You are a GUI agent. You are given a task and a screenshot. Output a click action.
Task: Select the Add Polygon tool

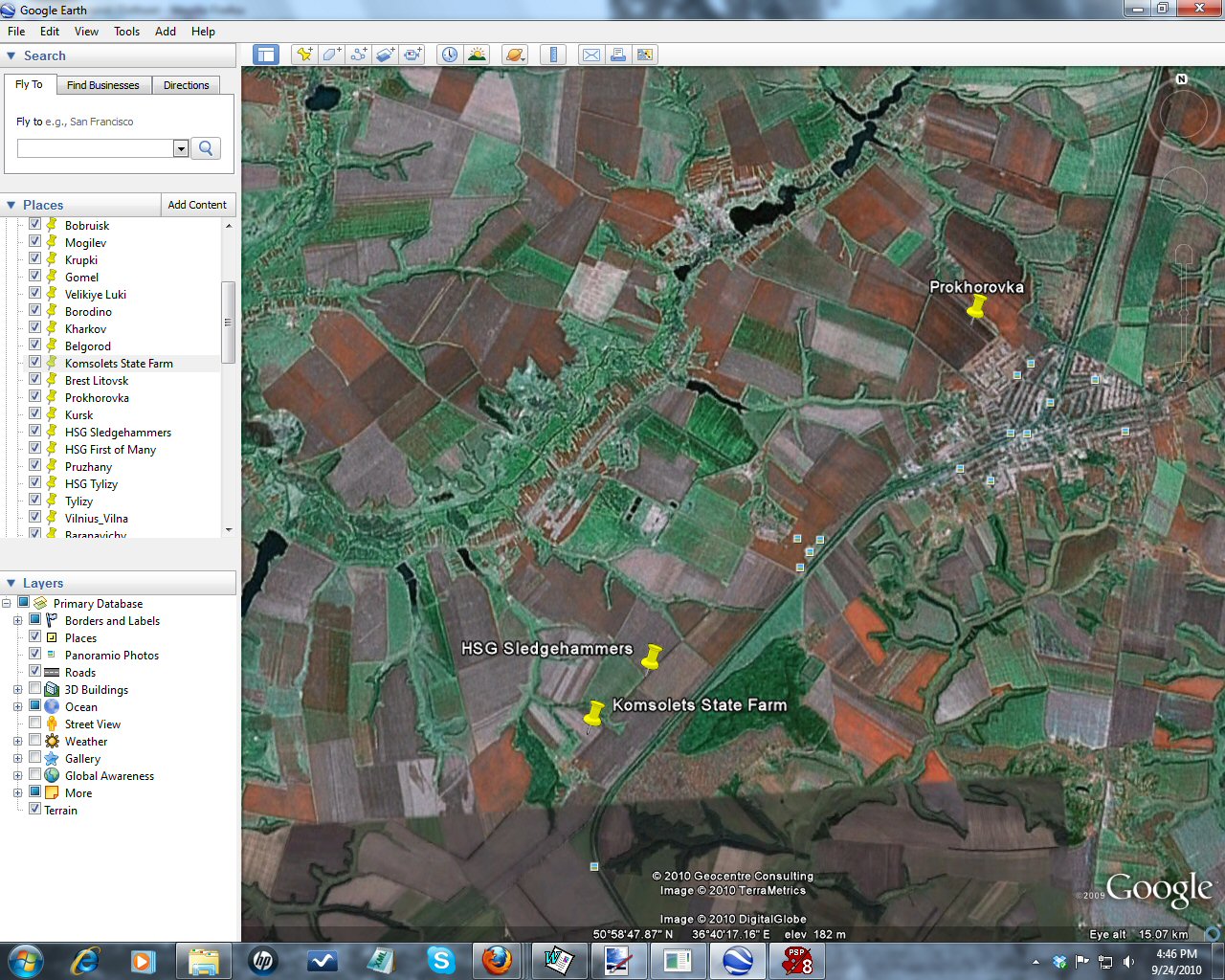331,55
